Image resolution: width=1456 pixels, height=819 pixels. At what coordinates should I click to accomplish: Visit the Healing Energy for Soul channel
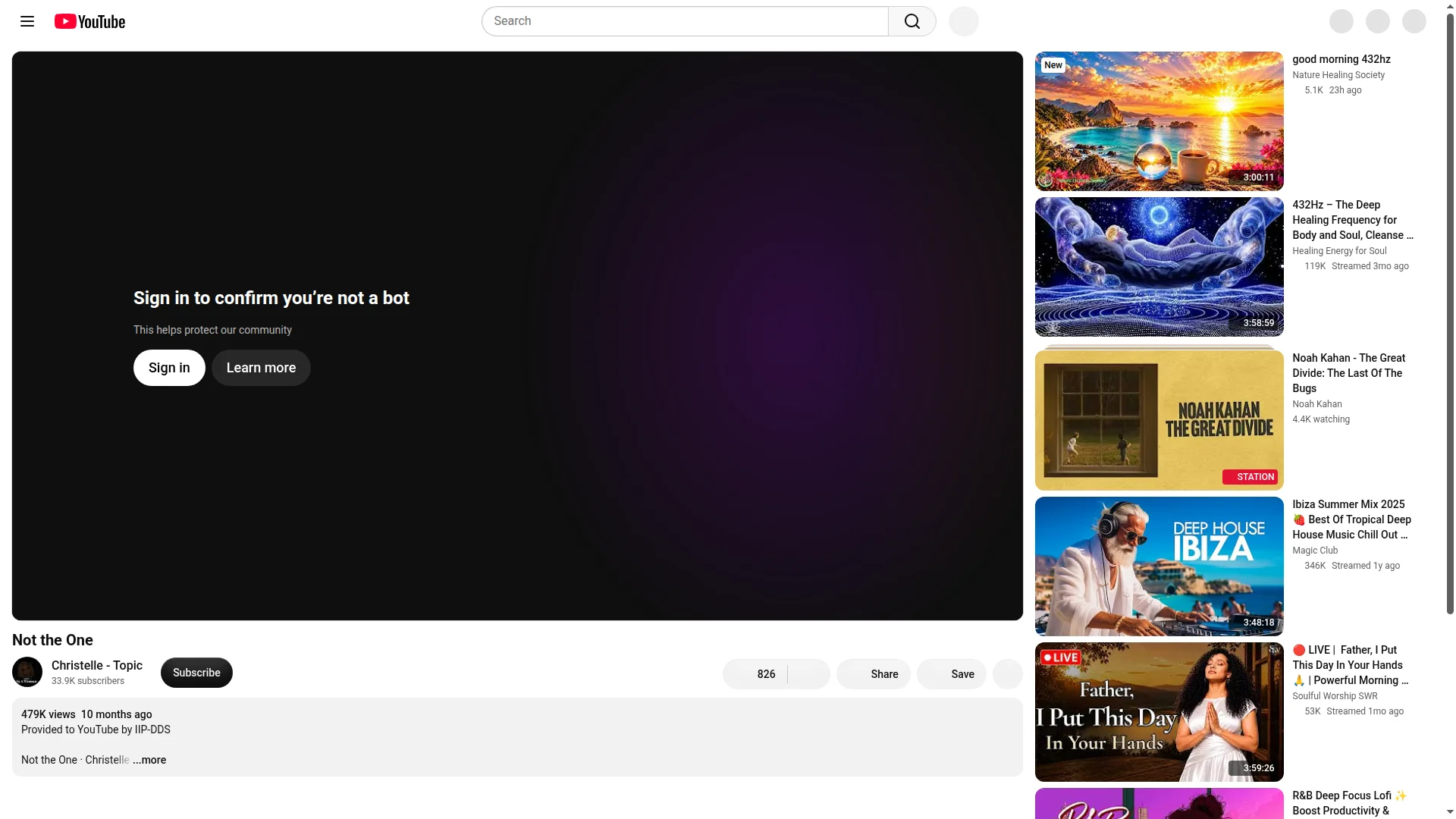(x=1339, y=251)
